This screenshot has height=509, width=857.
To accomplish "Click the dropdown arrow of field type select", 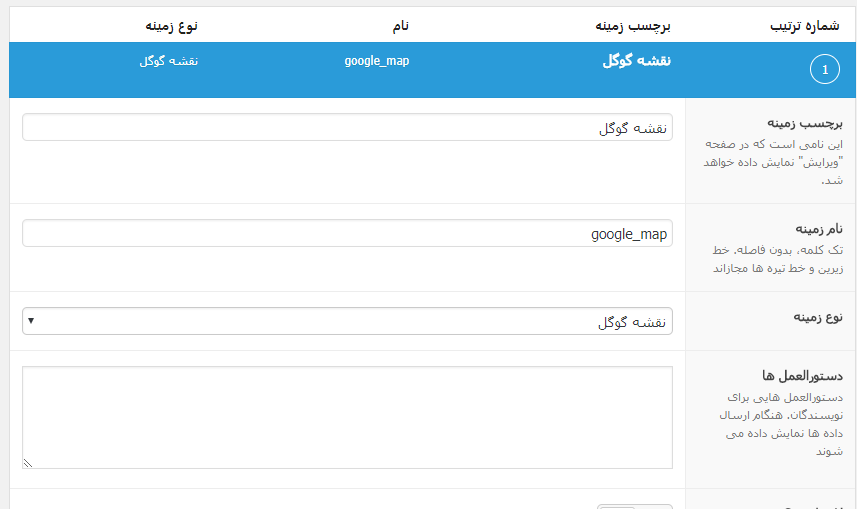I will click(31, 321).
